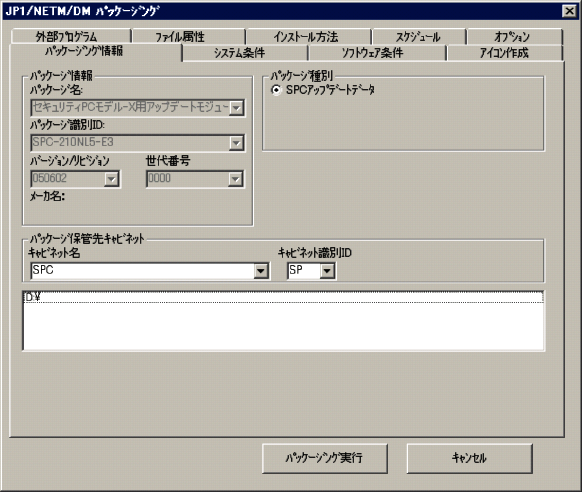Screen dimensions: 582x492
Task: Expand the パッケージ識別ID dropdown arrow
Action: pos(236,143)
